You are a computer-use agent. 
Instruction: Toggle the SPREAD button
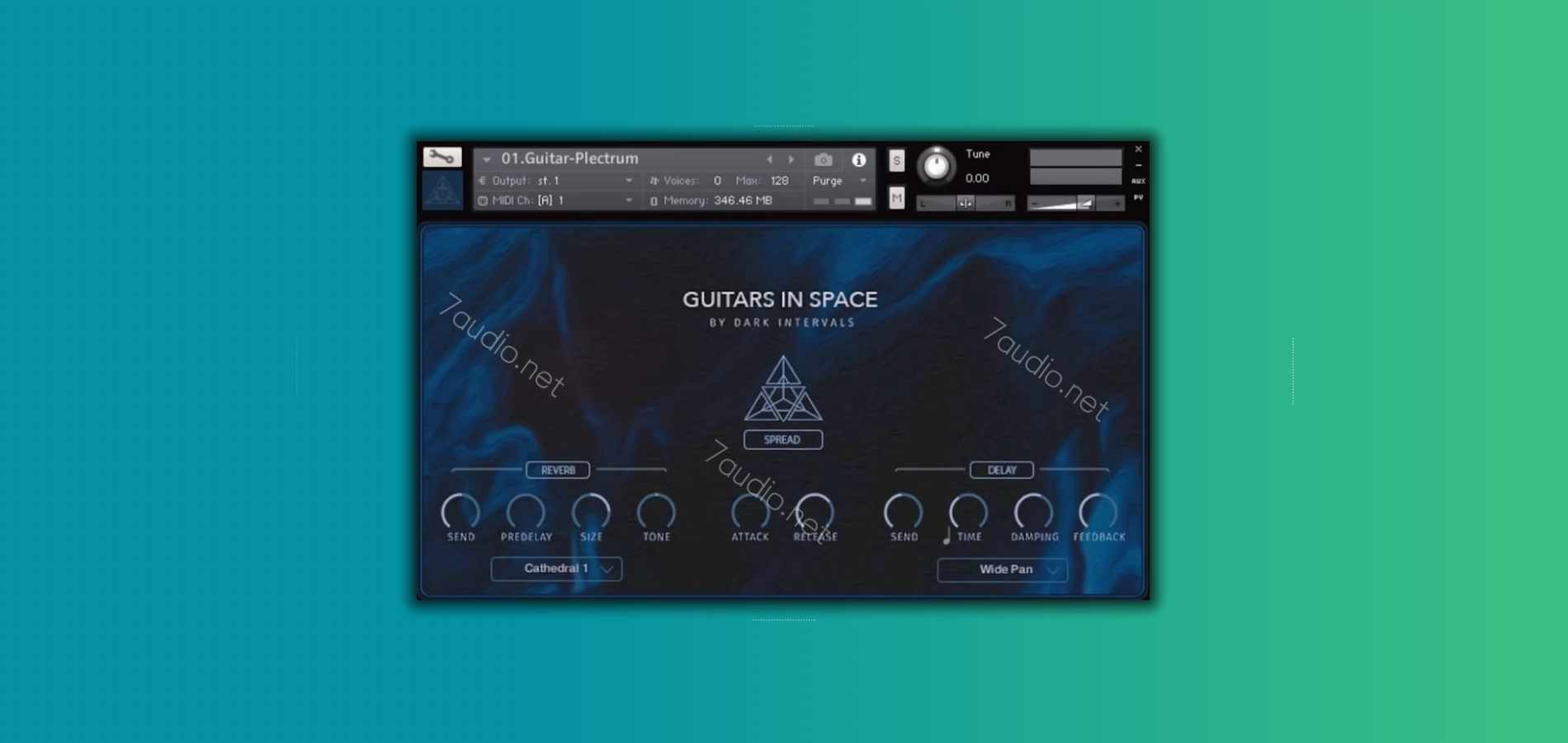coord(782,440)
